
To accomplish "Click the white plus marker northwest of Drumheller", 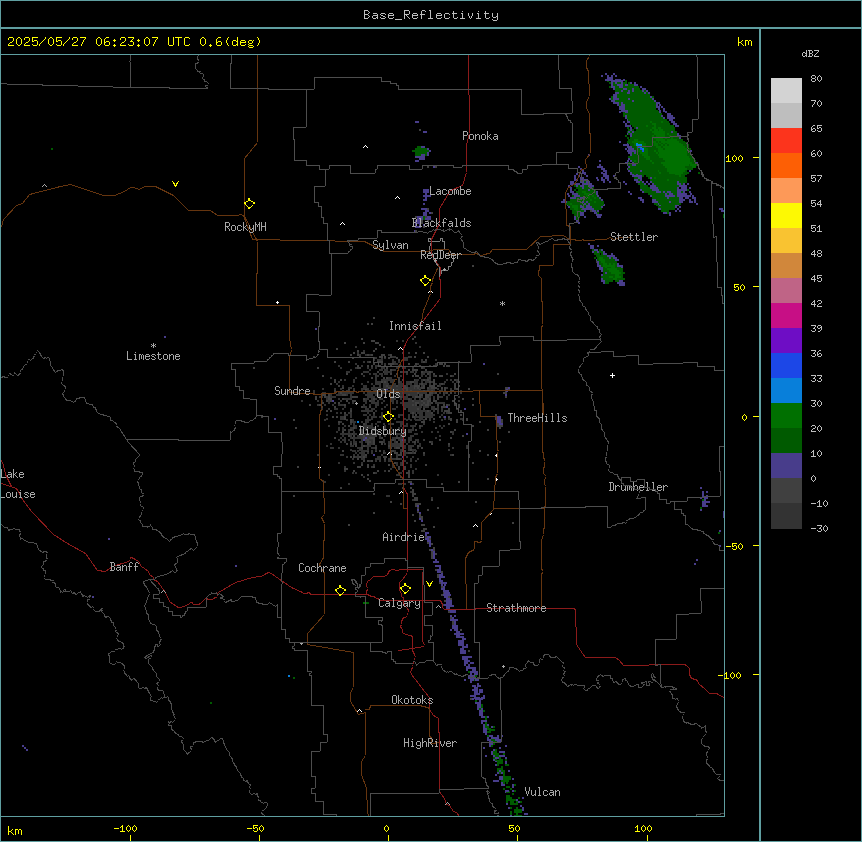I will [x=612, y=375].
